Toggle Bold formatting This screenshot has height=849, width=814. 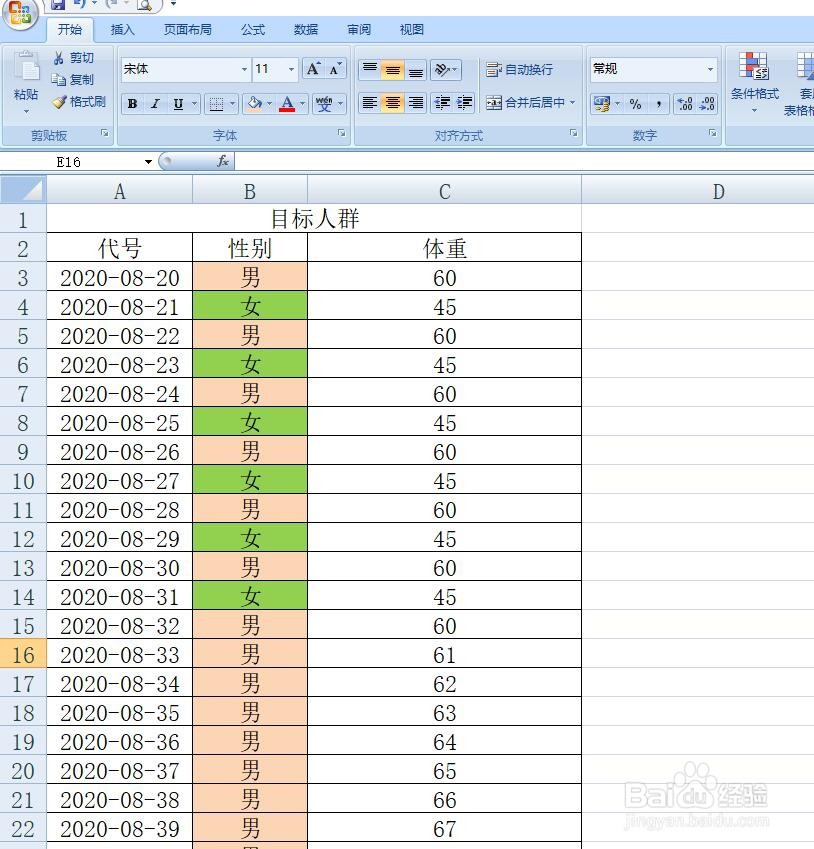[x=133, y=104]
